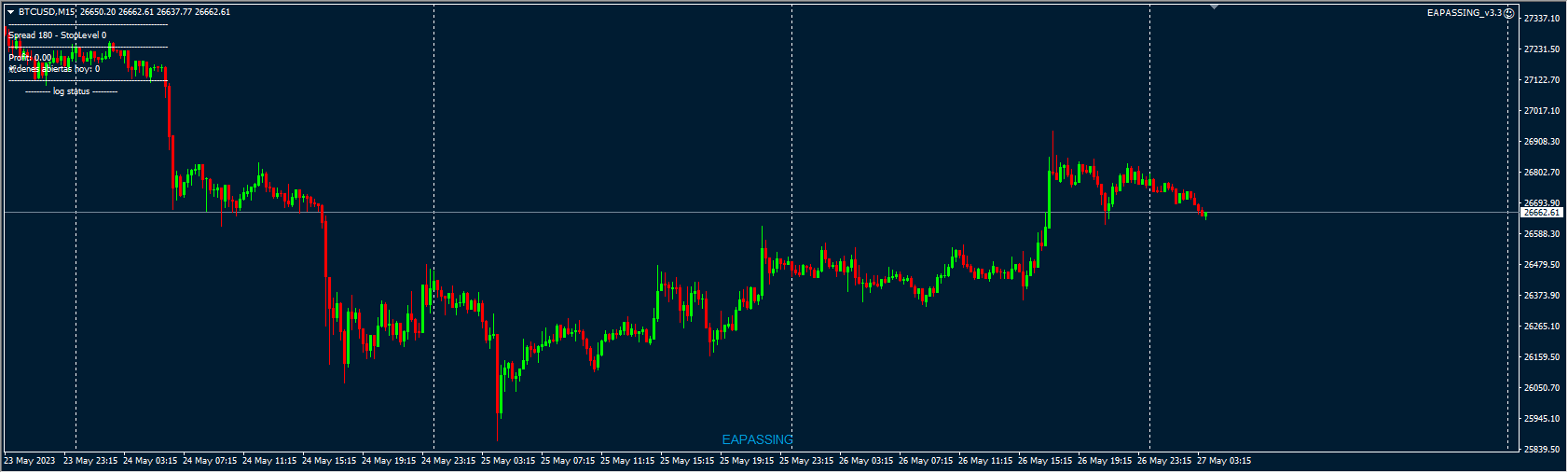
Task: Click the '25 May 03:15' time label
Action: coord(508,461)
